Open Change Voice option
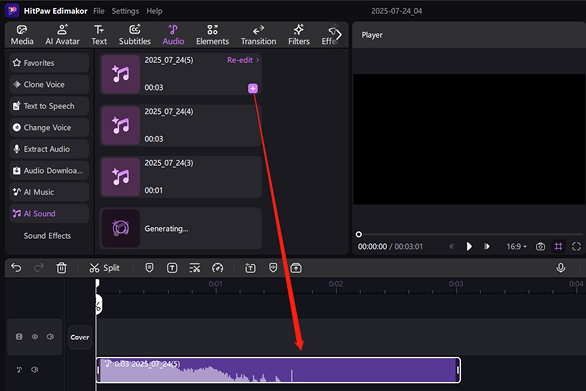 49,127
